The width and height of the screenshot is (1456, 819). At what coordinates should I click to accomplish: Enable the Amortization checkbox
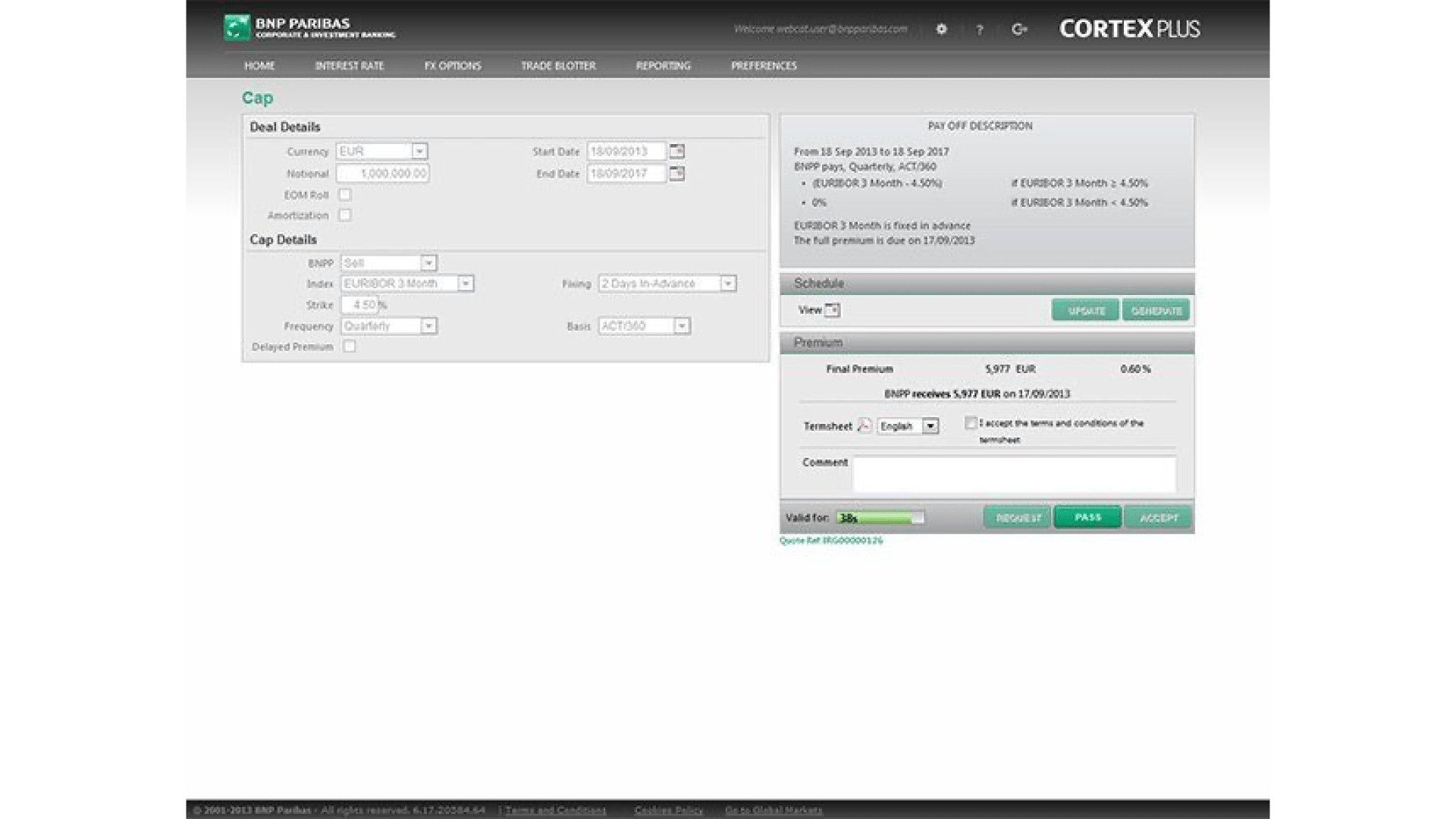coord(345,215)
